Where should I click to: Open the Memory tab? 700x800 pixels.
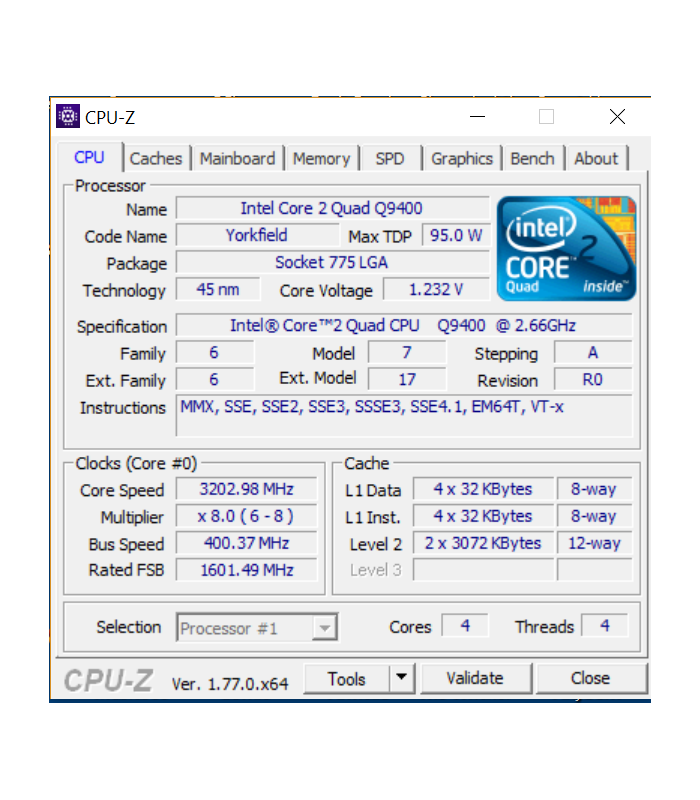pyautogui.click(x=321, y=159)
